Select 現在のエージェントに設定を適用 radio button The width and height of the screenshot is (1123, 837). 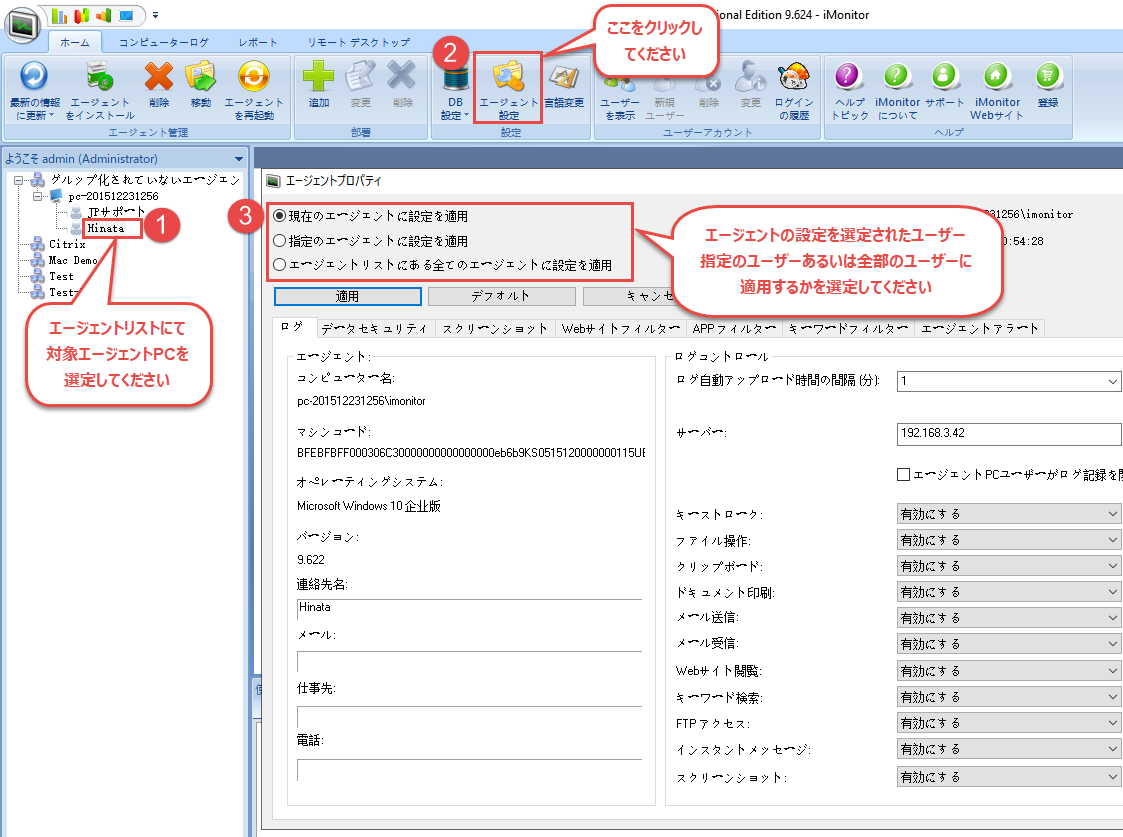tap(280, 216)
